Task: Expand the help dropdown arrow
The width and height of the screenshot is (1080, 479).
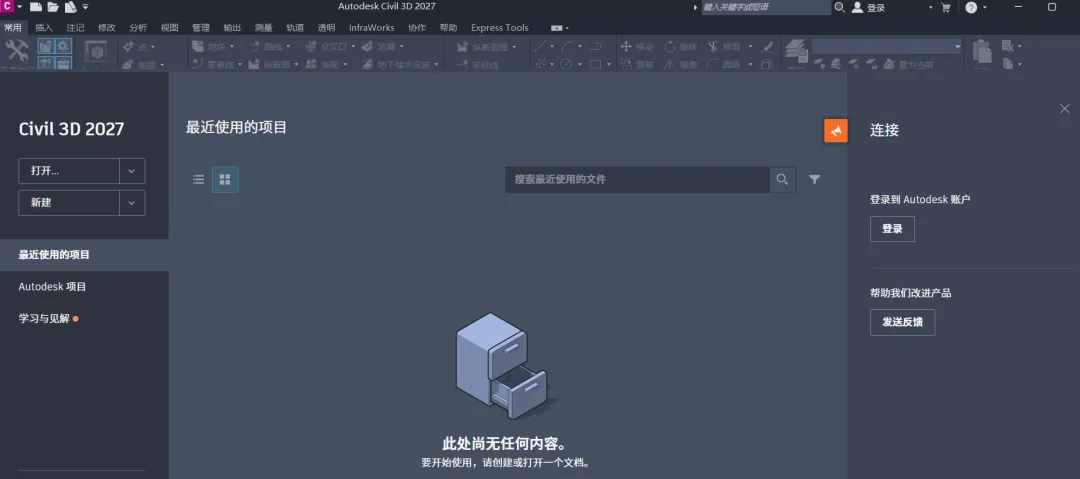Action: point(985,8)
